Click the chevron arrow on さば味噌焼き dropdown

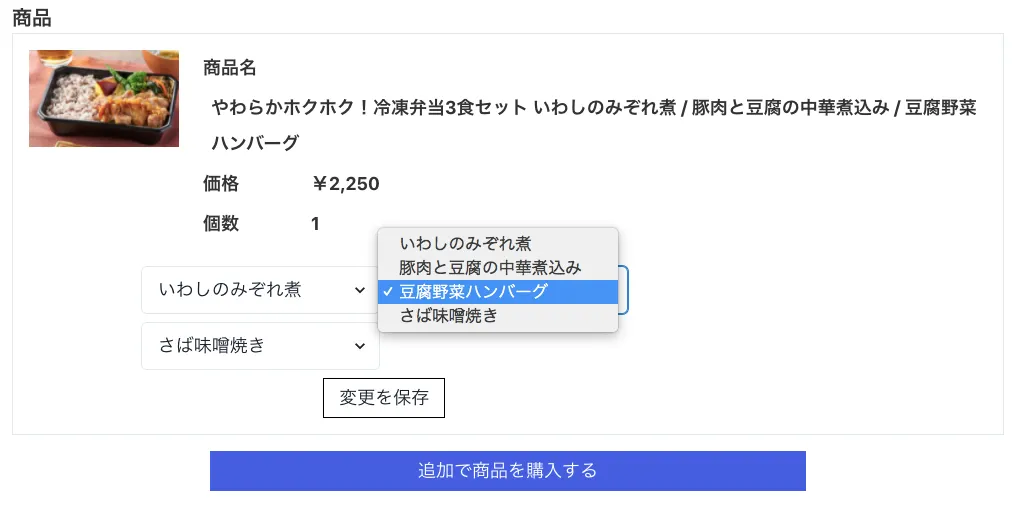coord(360,346)
